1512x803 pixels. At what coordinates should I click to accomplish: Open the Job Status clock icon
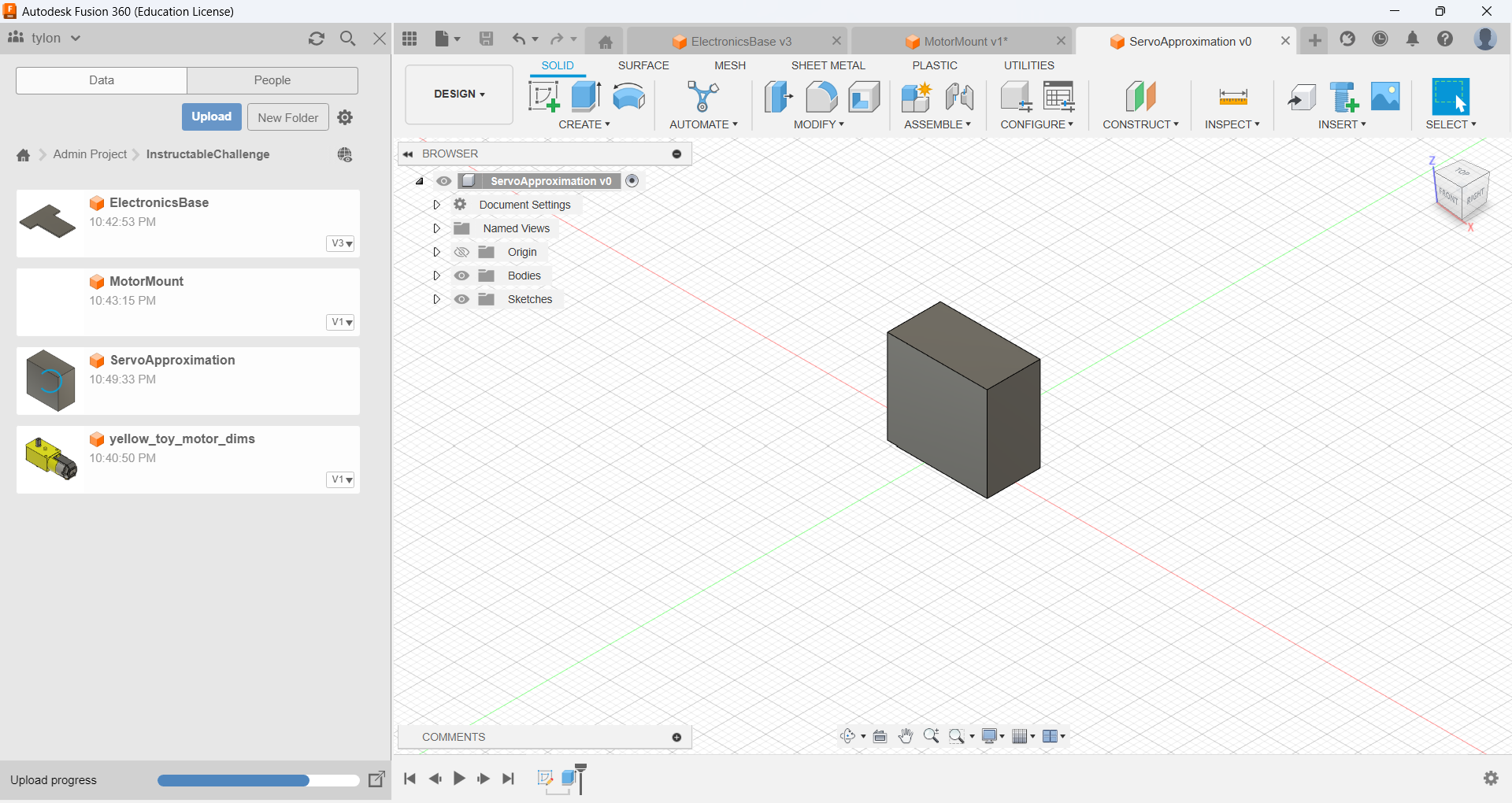tap(1380, 39)
